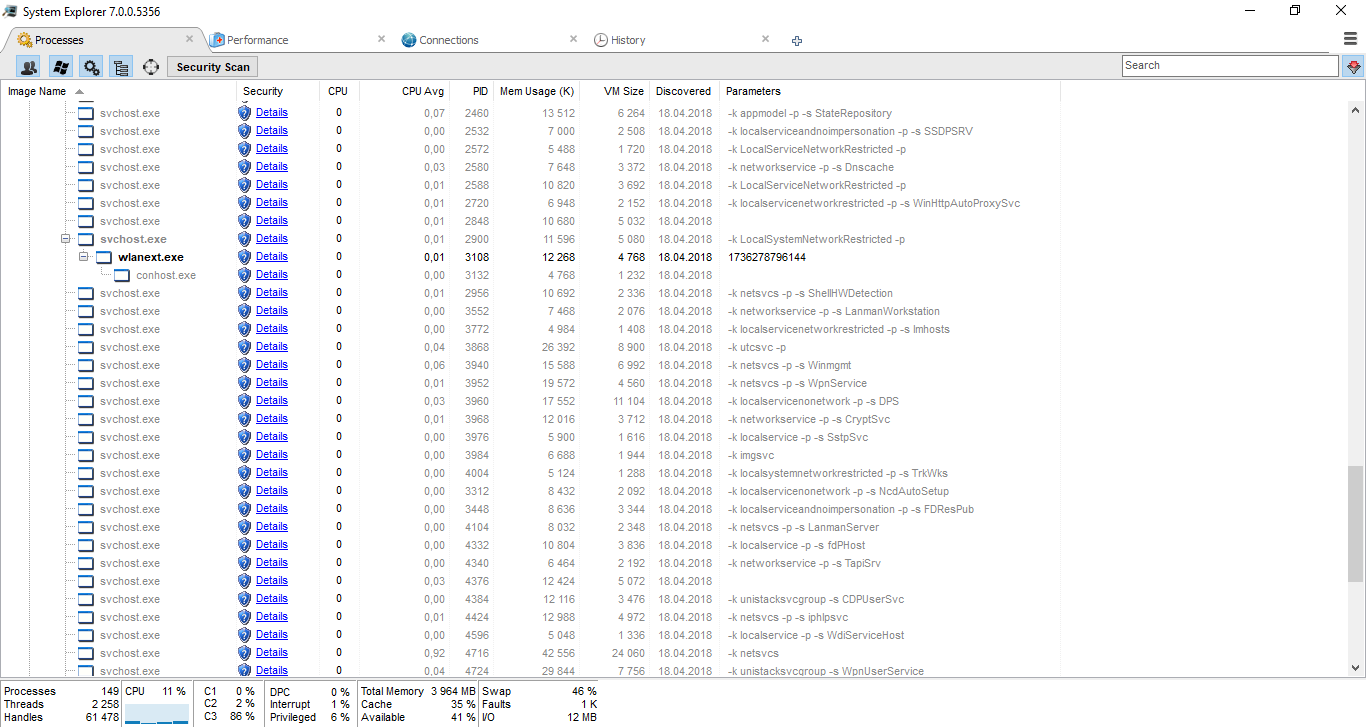This screenshot has height=728, width=1366.
Task: Click process icon in the PID 4424 iphlpsvc row
Action: coord(86,617)
